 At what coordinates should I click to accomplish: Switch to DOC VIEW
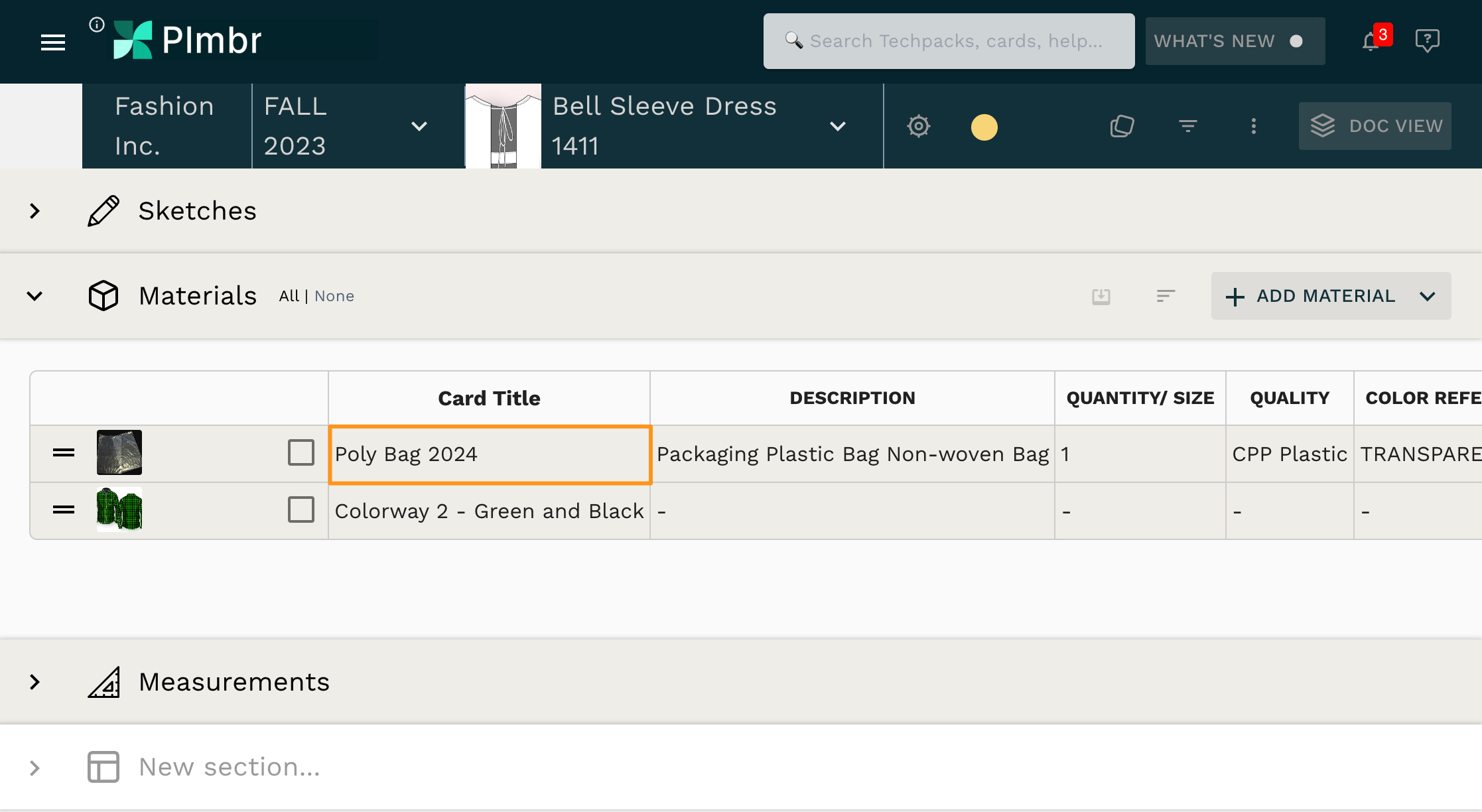coord(1375,126)
